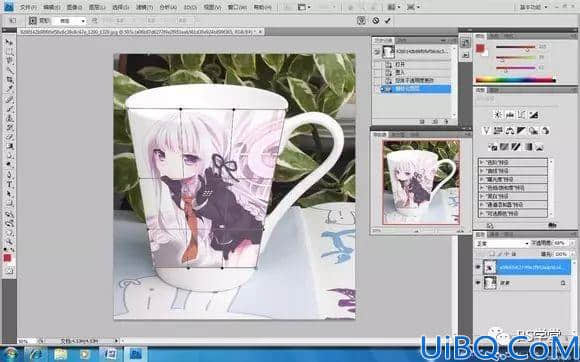
Task: Open the 编辑(E) menu
Action: point(51,7)
